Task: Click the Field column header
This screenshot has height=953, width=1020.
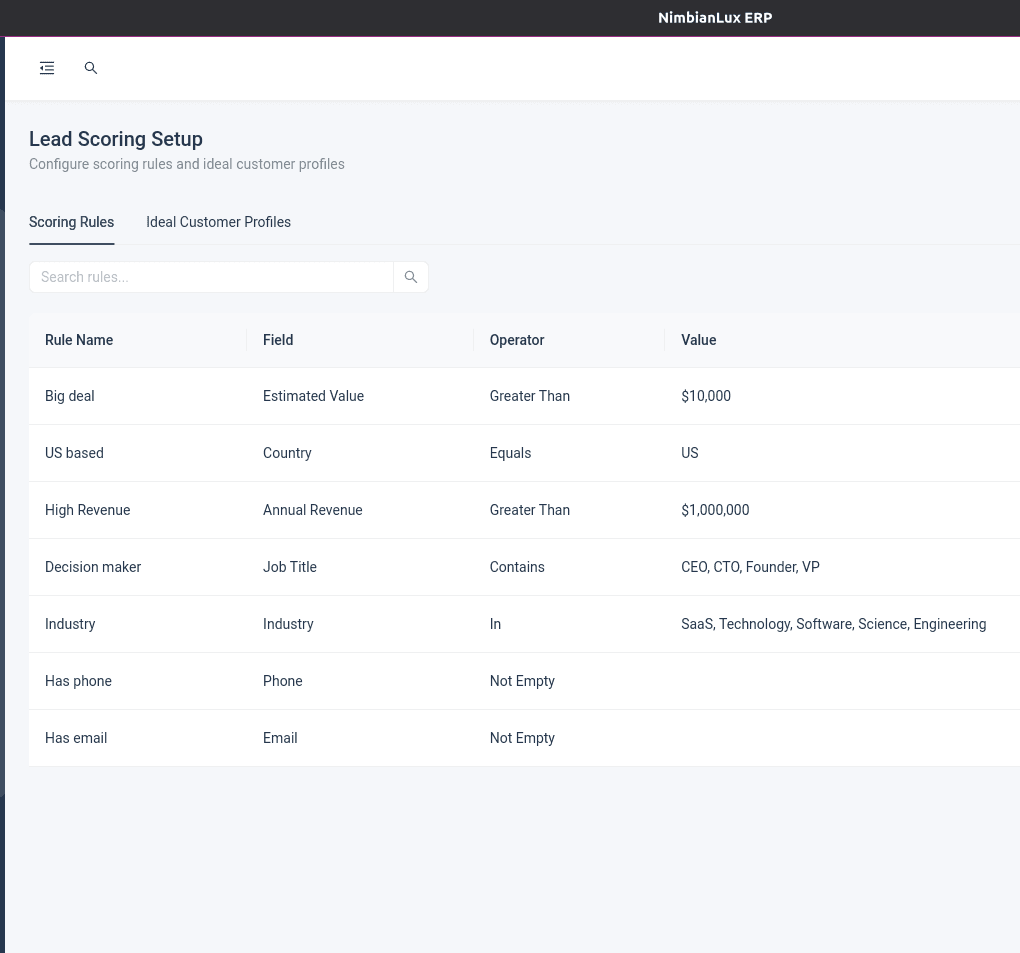Action: [278, 340]
